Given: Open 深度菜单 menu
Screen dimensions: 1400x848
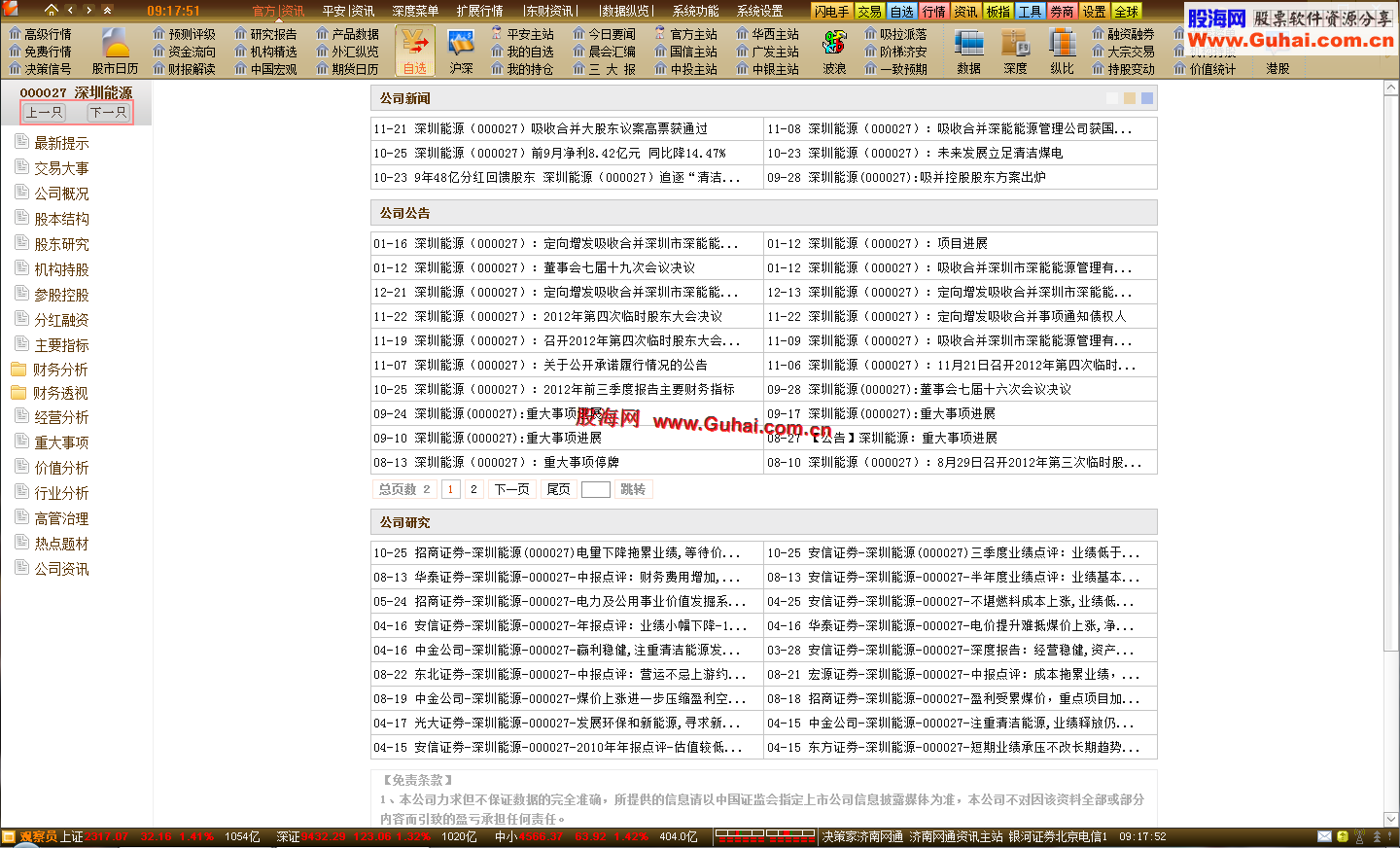Looking at the screenshot, I should click(415, 11).
